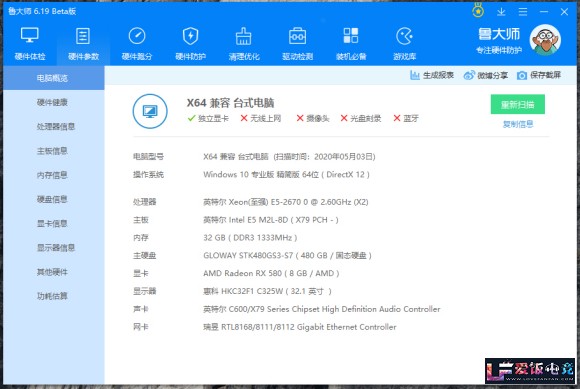580x389 pixels.
Task: Click the medal badge icon in title bar
Action: click(x=478, y=11)
